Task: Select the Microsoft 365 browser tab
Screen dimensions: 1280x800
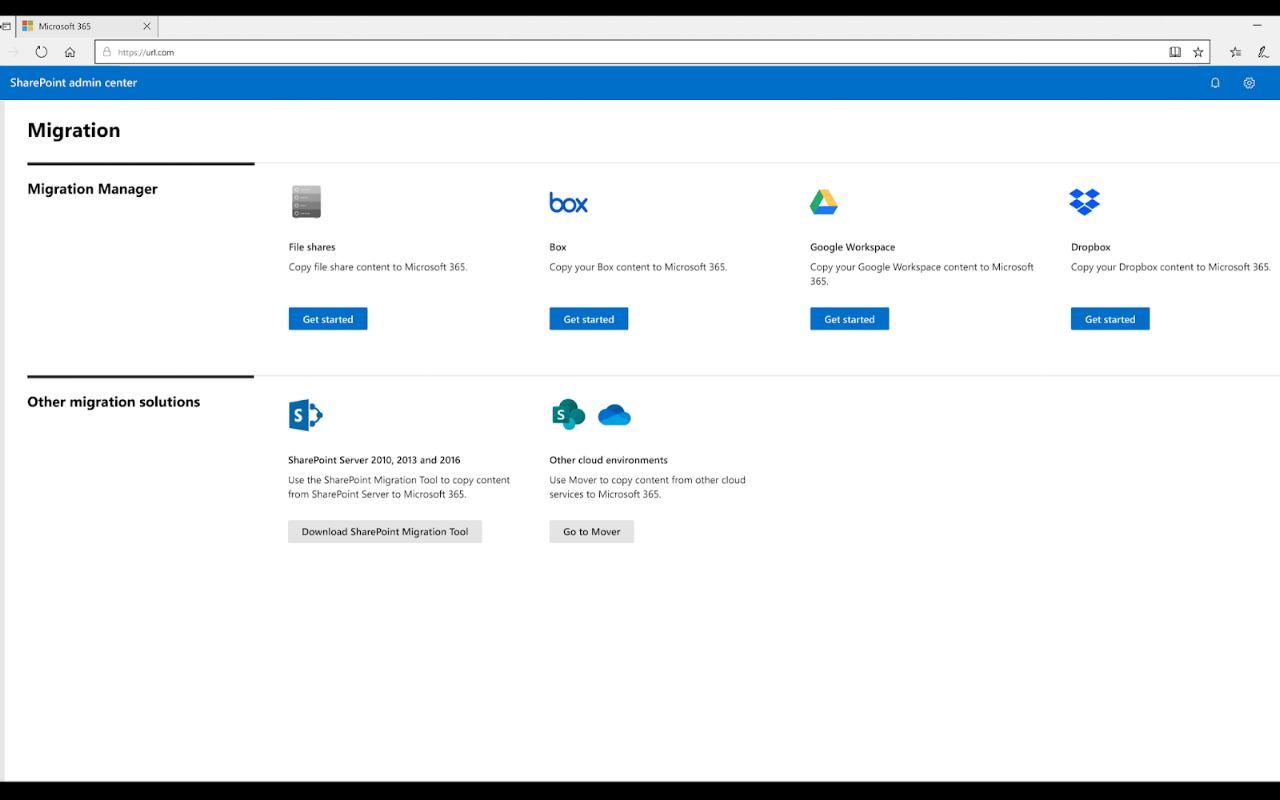Action: pos(85,26)
